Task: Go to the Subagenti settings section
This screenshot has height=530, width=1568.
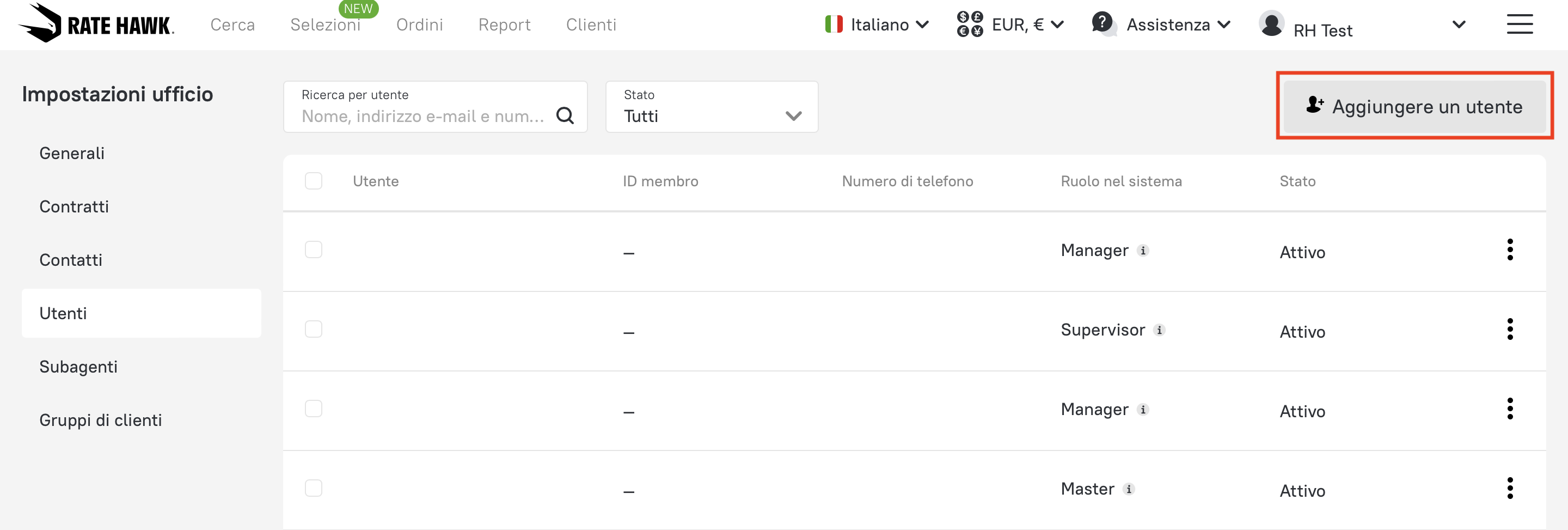Action: [x=78, y=367]
